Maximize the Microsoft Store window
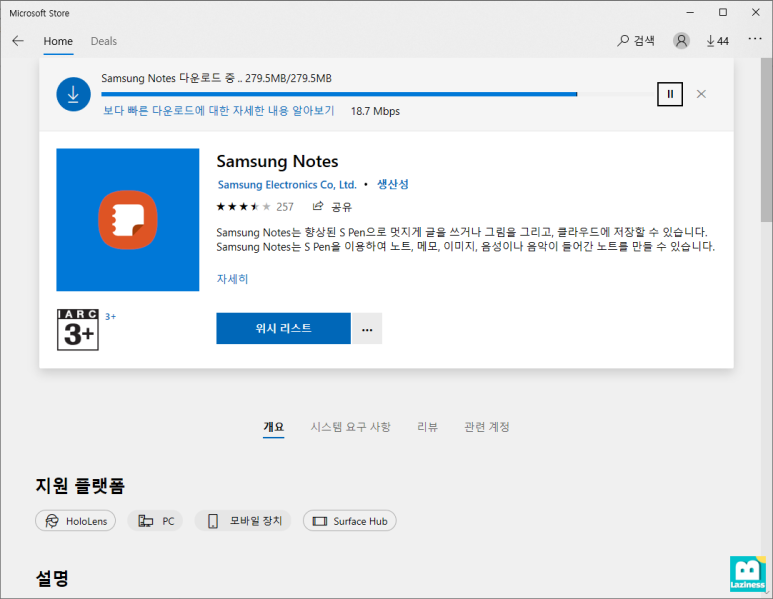This screenshot has height=599, width=773. tap(723, 12)
